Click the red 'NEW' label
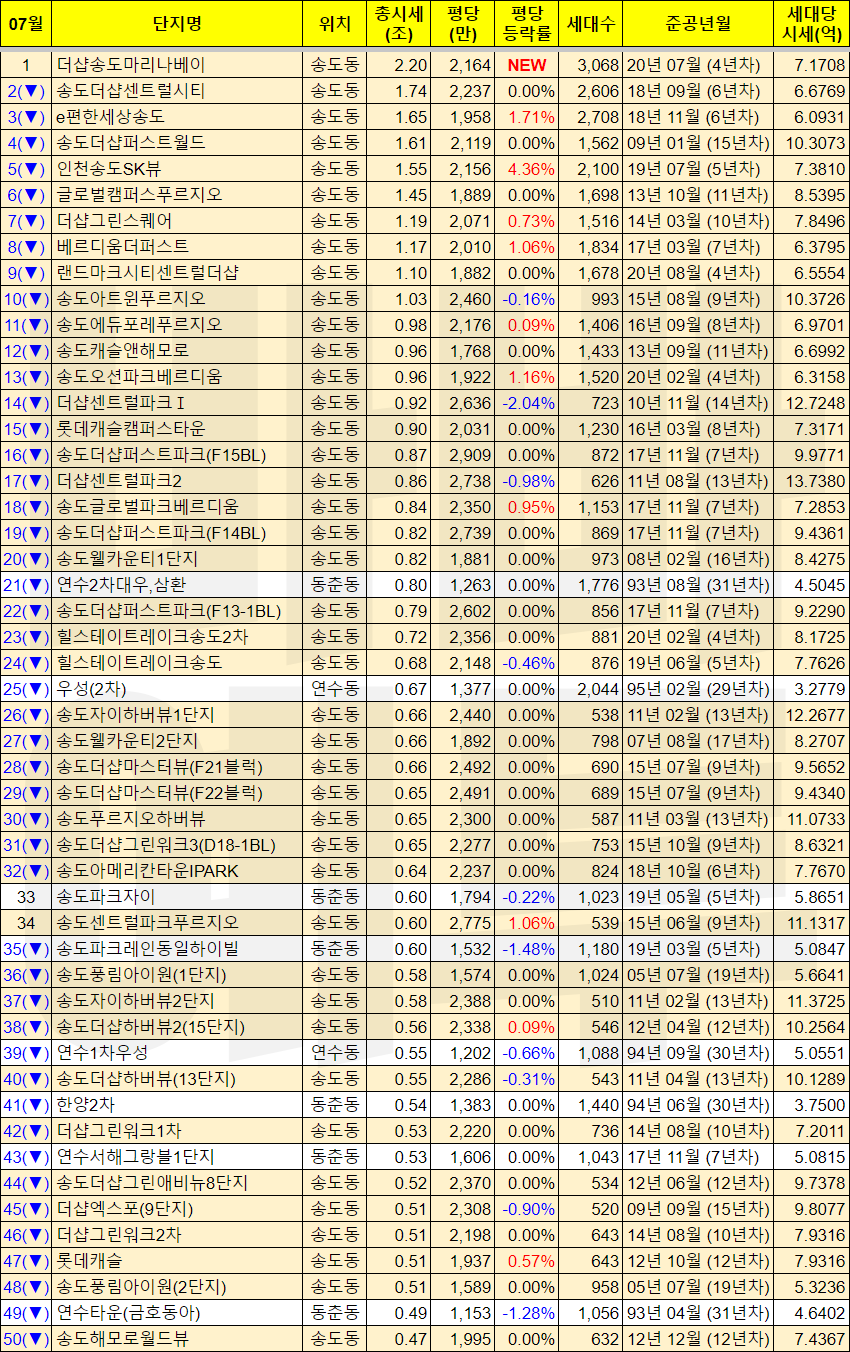Viewport: 850px width, 1352px height. [x=526, y=65]
